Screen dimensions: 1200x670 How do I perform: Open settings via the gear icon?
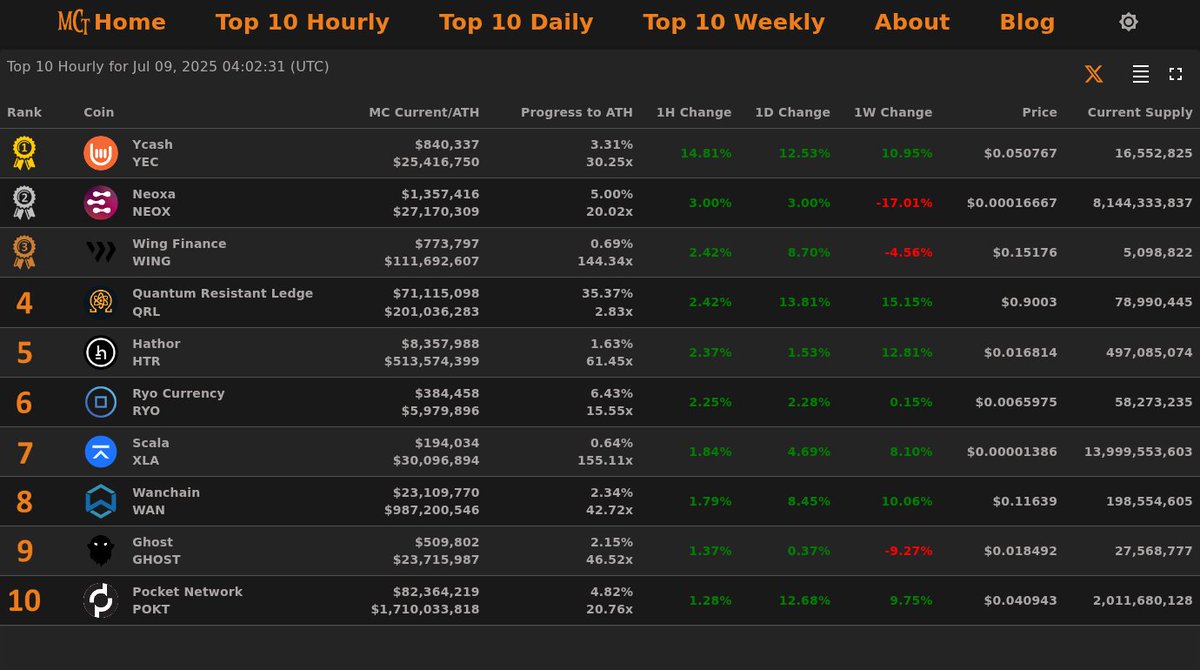[1128, 21]
